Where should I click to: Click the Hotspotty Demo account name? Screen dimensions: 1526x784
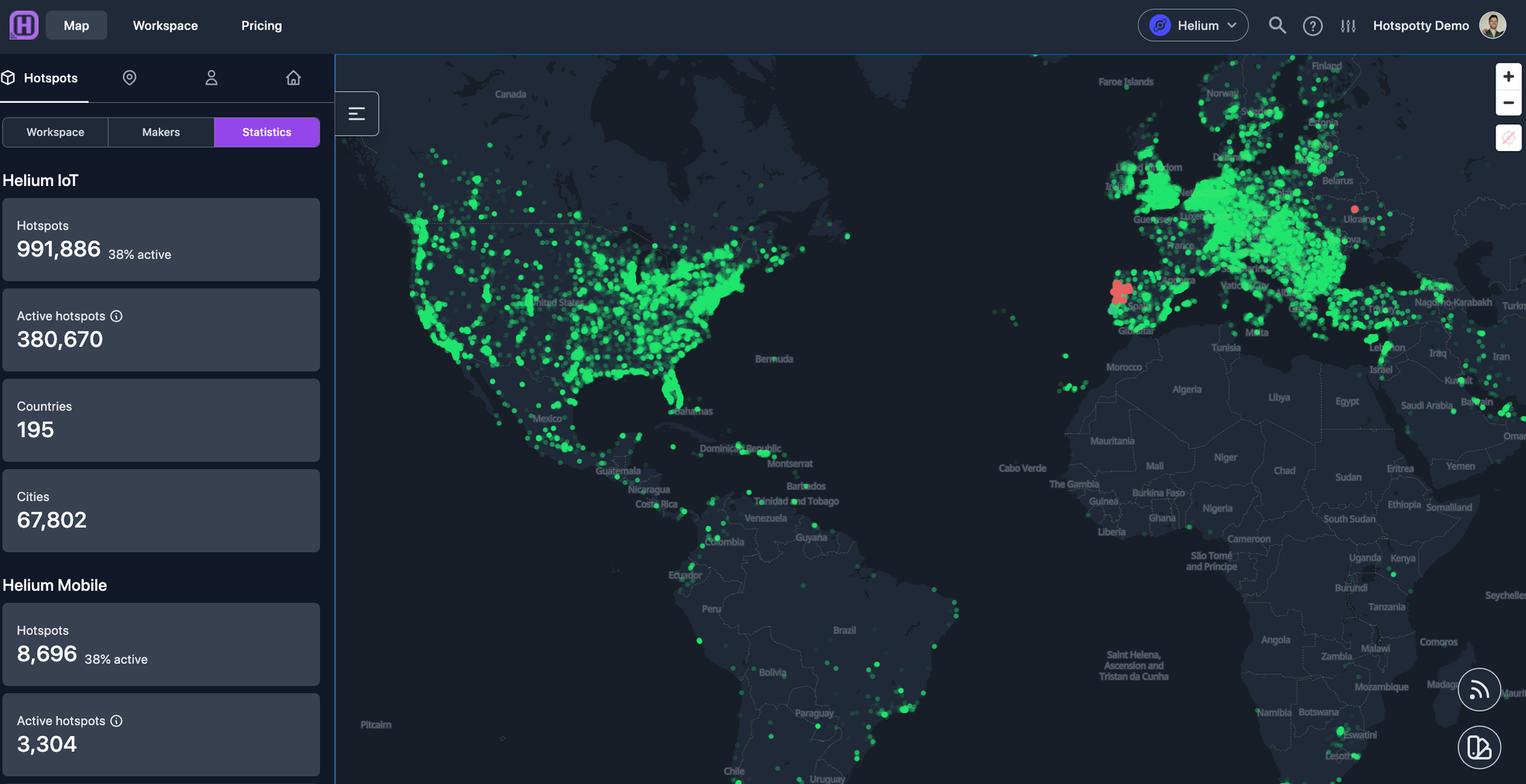coord(1421,25)
